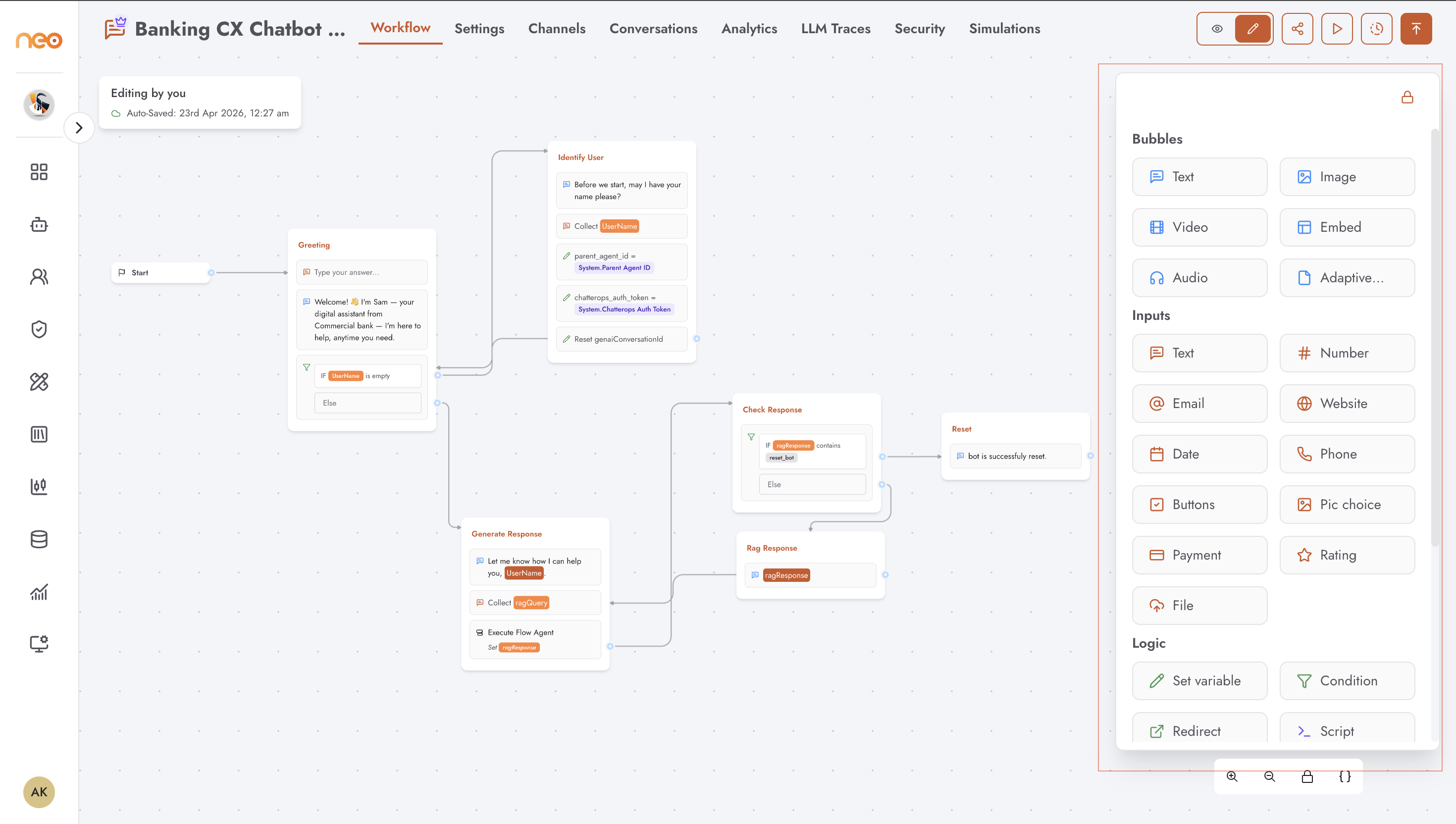Switch to preview mode with eye icon
Viewport: 1456px width, 824px height.
pyautogui.click(x=1217, y=29)
